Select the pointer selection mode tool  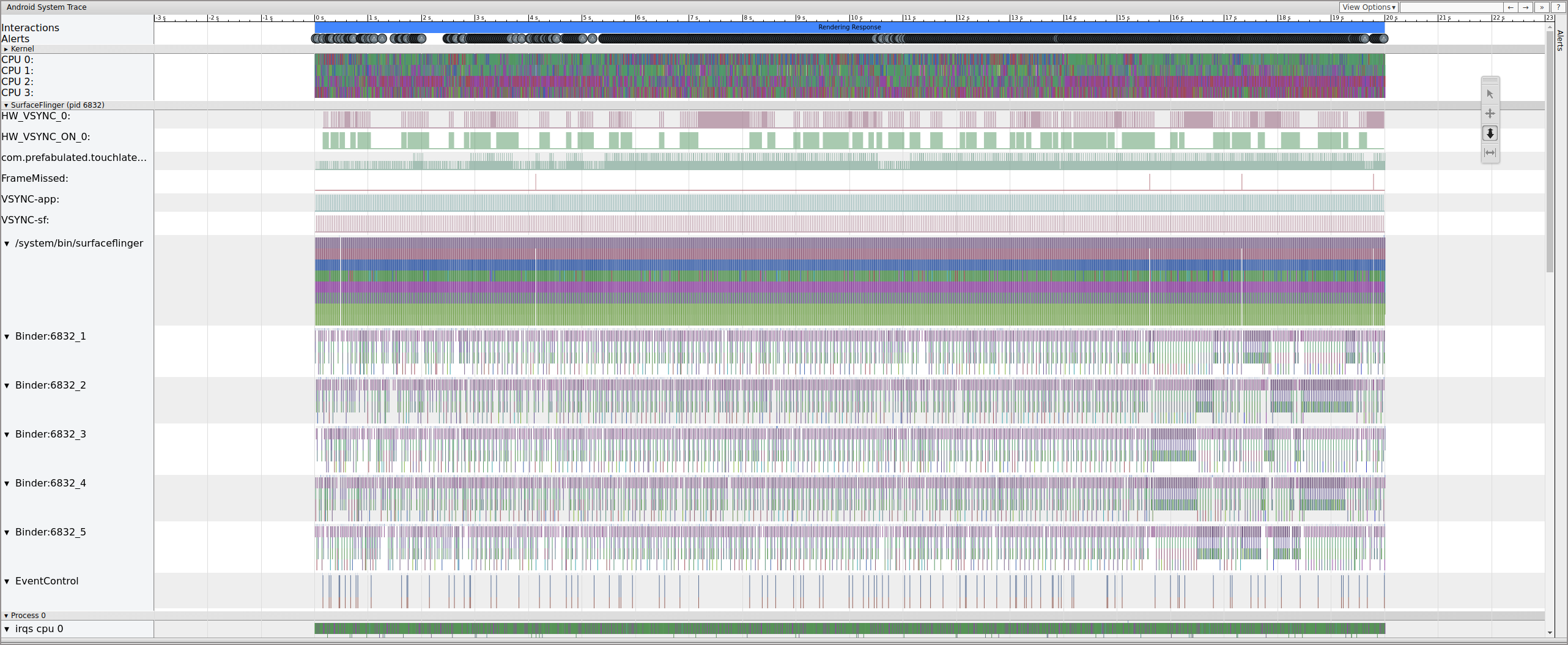click(1490, 94)
